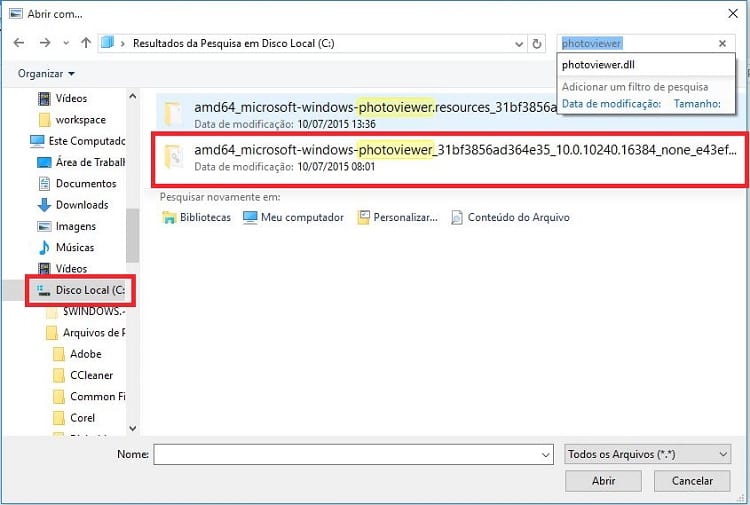Go back using the left arrow
Screen dimensions: 750x505
coord(19,43)
